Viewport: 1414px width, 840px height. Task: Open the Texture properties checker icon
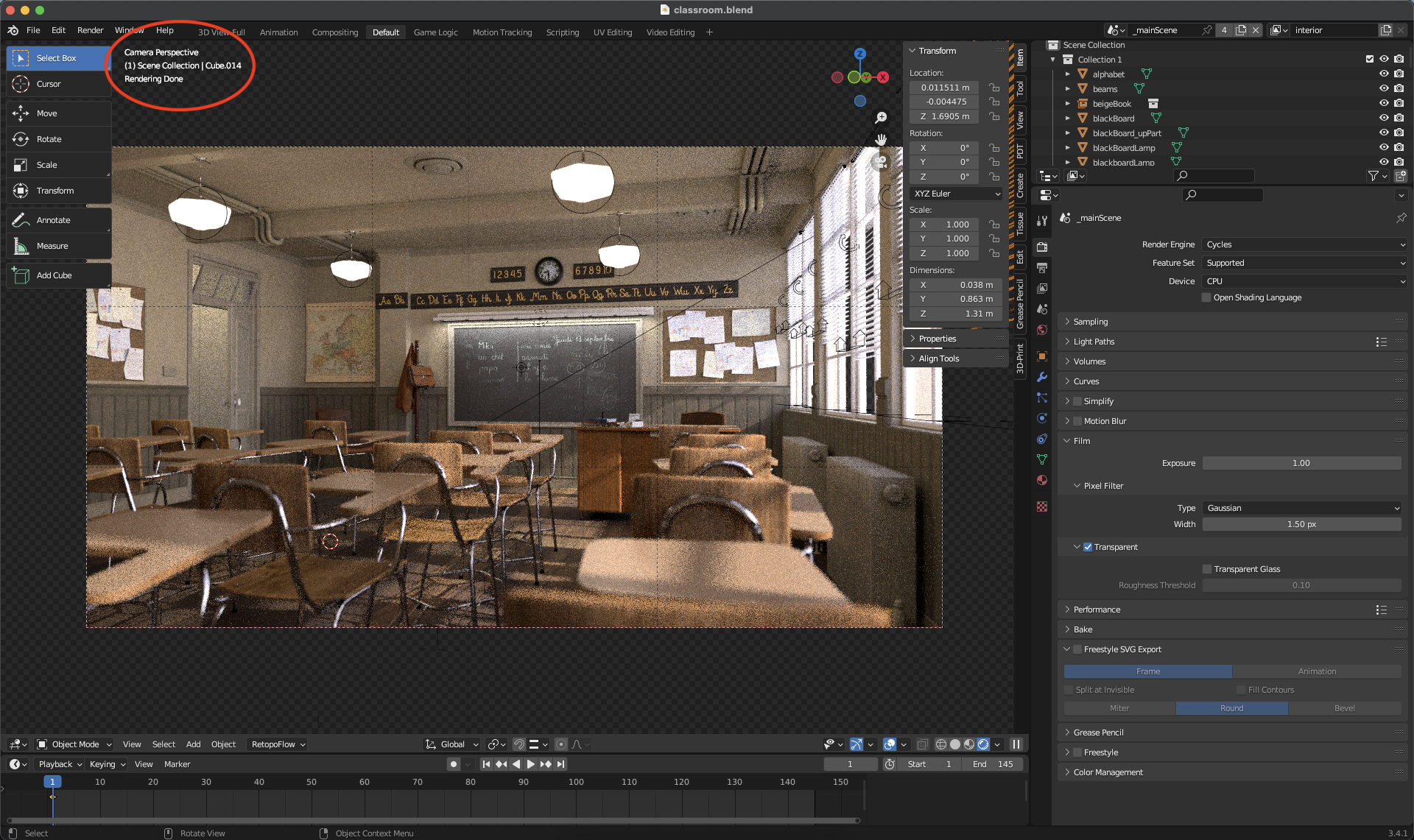(x=1042, y=507)
